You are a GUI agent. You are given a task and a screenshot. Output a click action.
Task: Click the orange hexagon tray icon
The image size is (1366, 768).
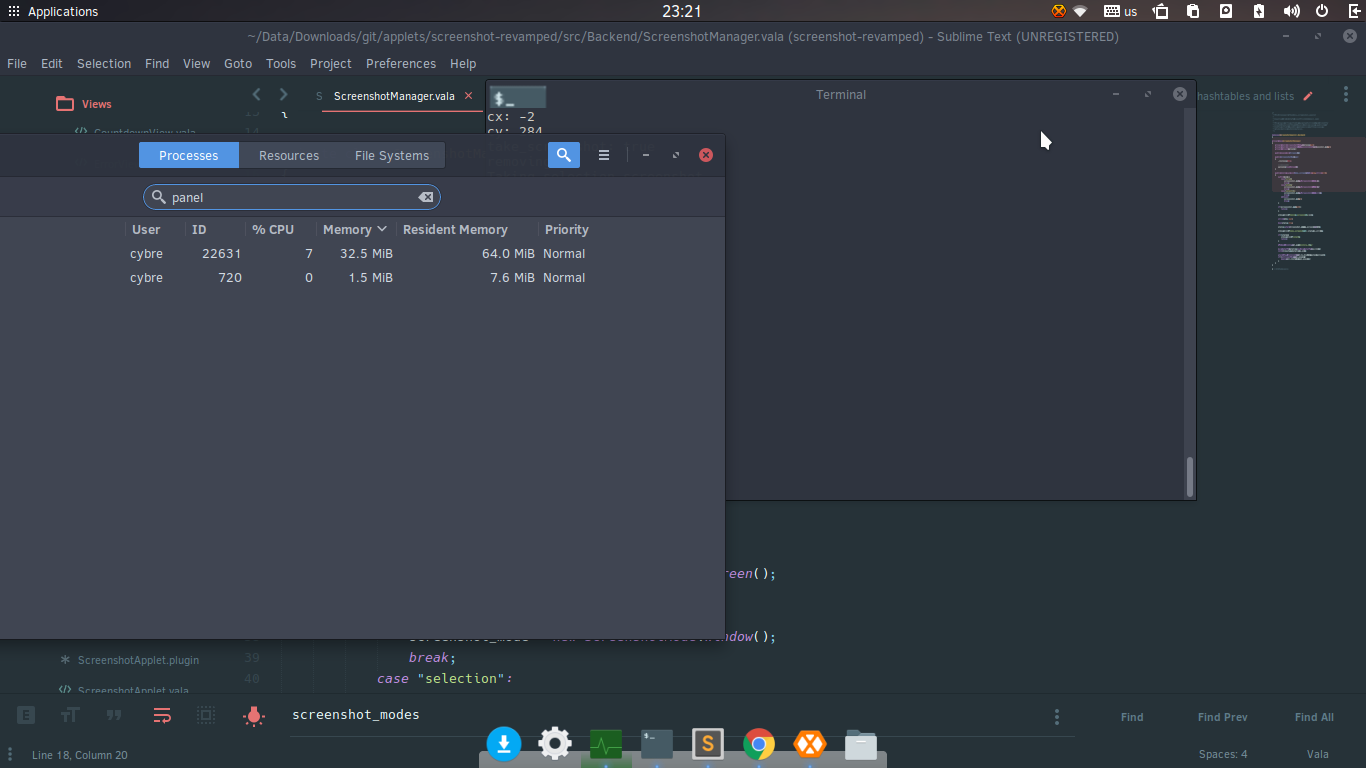click(1059, 11)
